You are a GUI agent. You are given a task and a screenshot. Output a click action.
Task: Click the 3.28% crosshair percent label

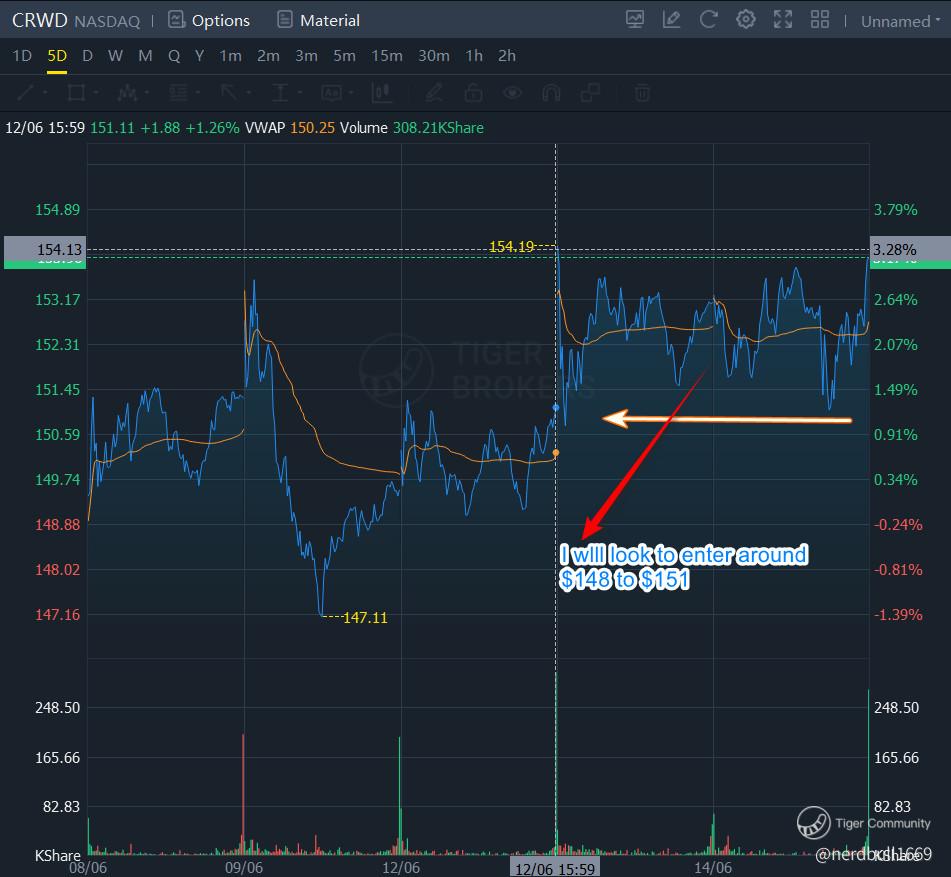[x=910, y=249]
